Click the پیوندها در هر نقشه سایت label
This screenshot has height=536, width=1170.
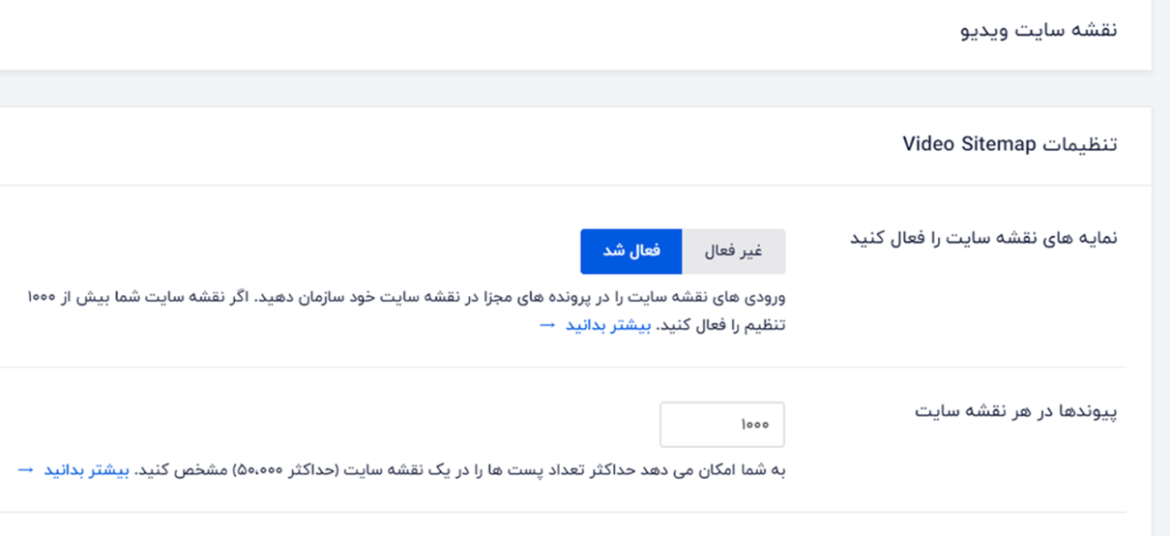(x=1016, y=411)
